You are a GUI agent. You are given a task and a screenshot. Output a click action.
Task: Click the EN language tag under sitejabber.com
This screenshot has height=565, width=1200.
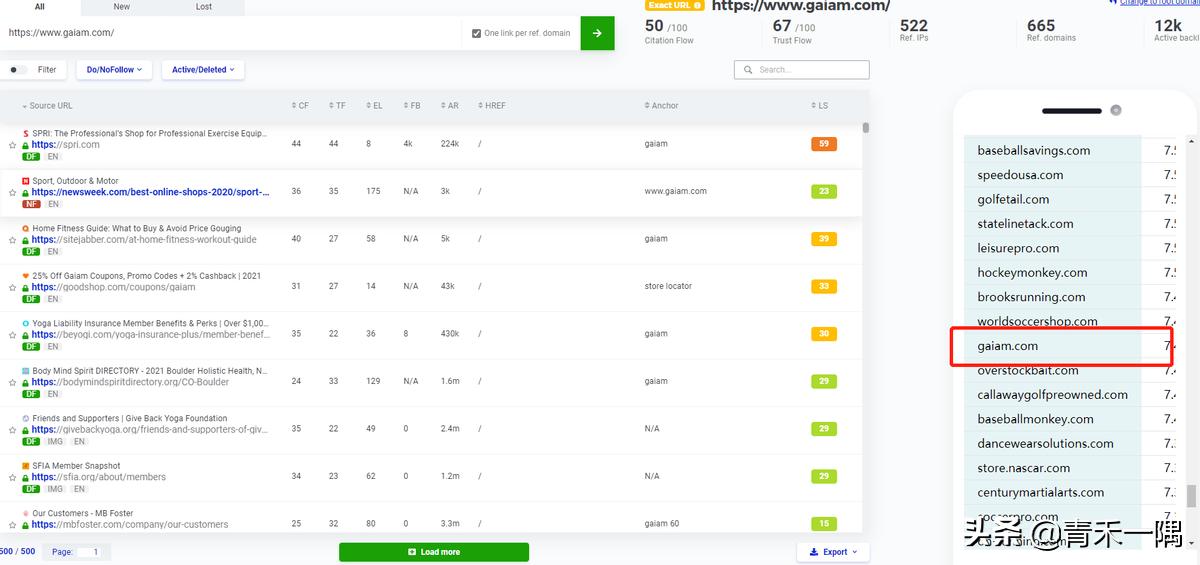(x=53, y=252)
